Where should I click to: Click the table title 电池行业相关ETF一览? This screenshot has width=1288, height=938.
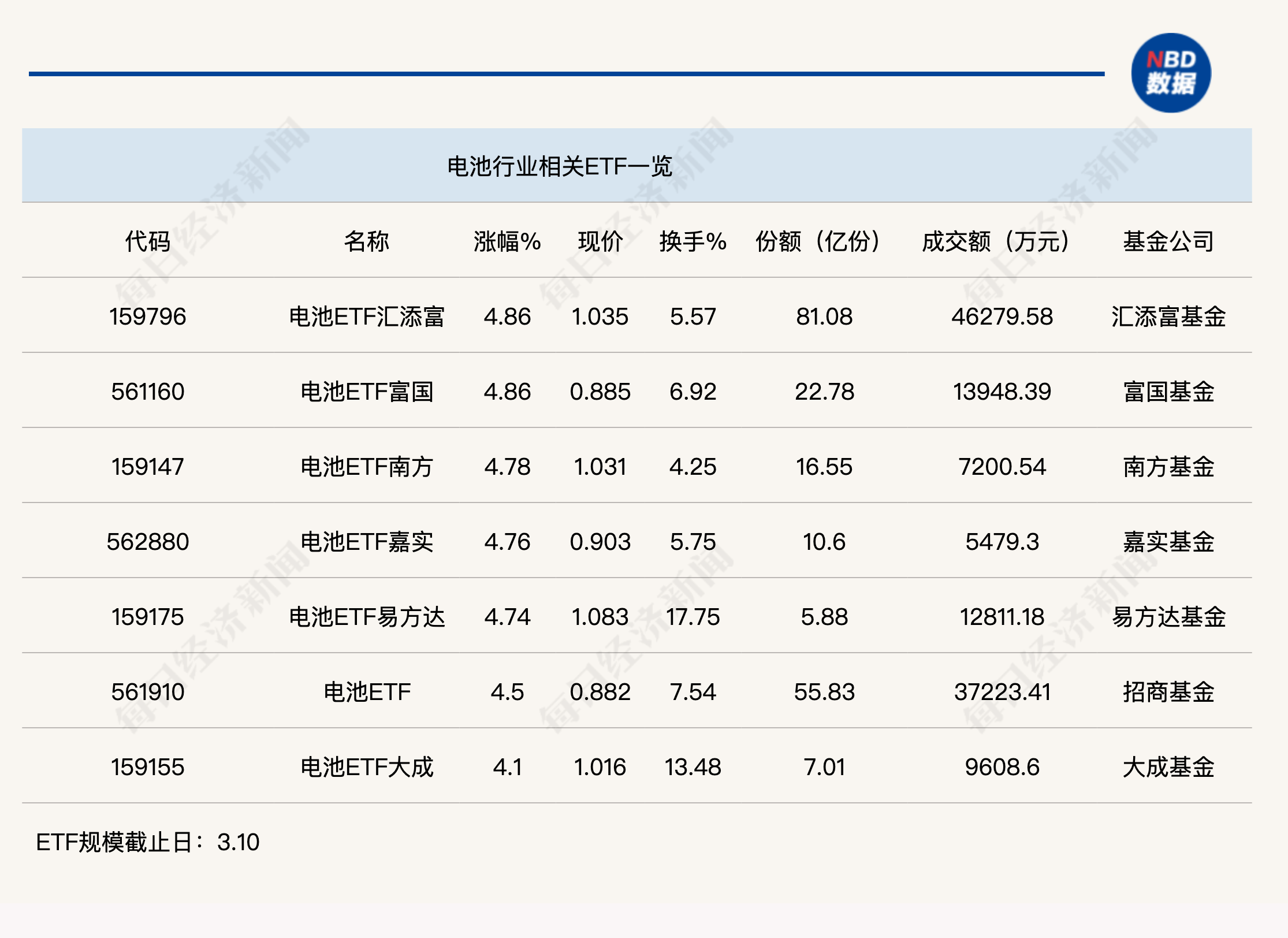(x=559, y=166)
